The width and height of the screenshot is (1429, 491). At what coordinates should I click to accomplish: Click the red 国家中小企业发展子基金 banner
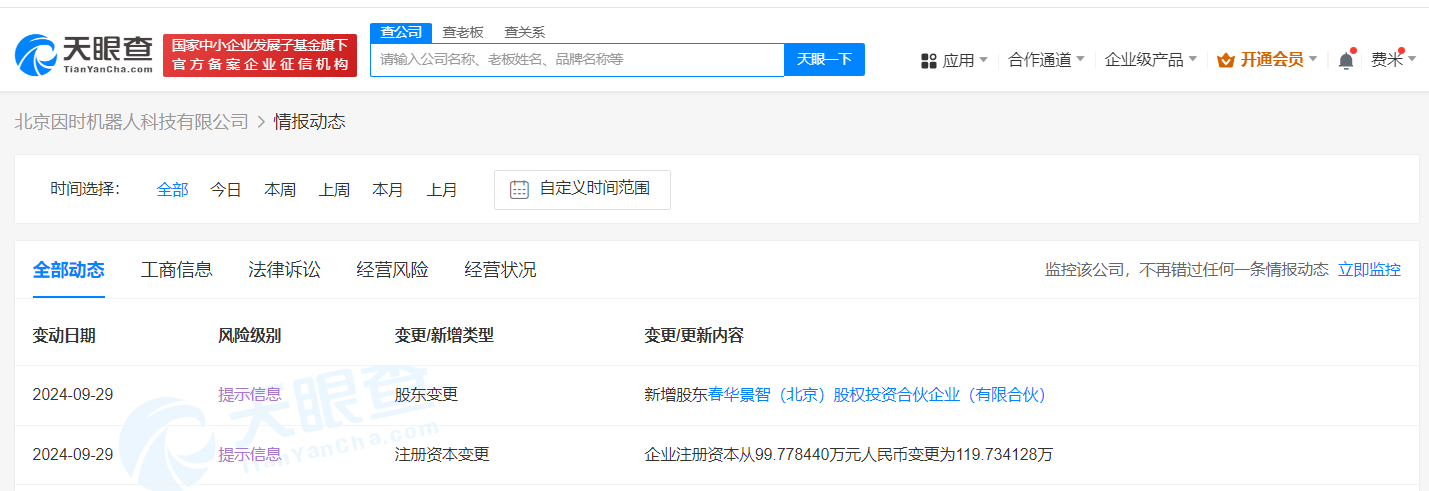coord(260,55)
